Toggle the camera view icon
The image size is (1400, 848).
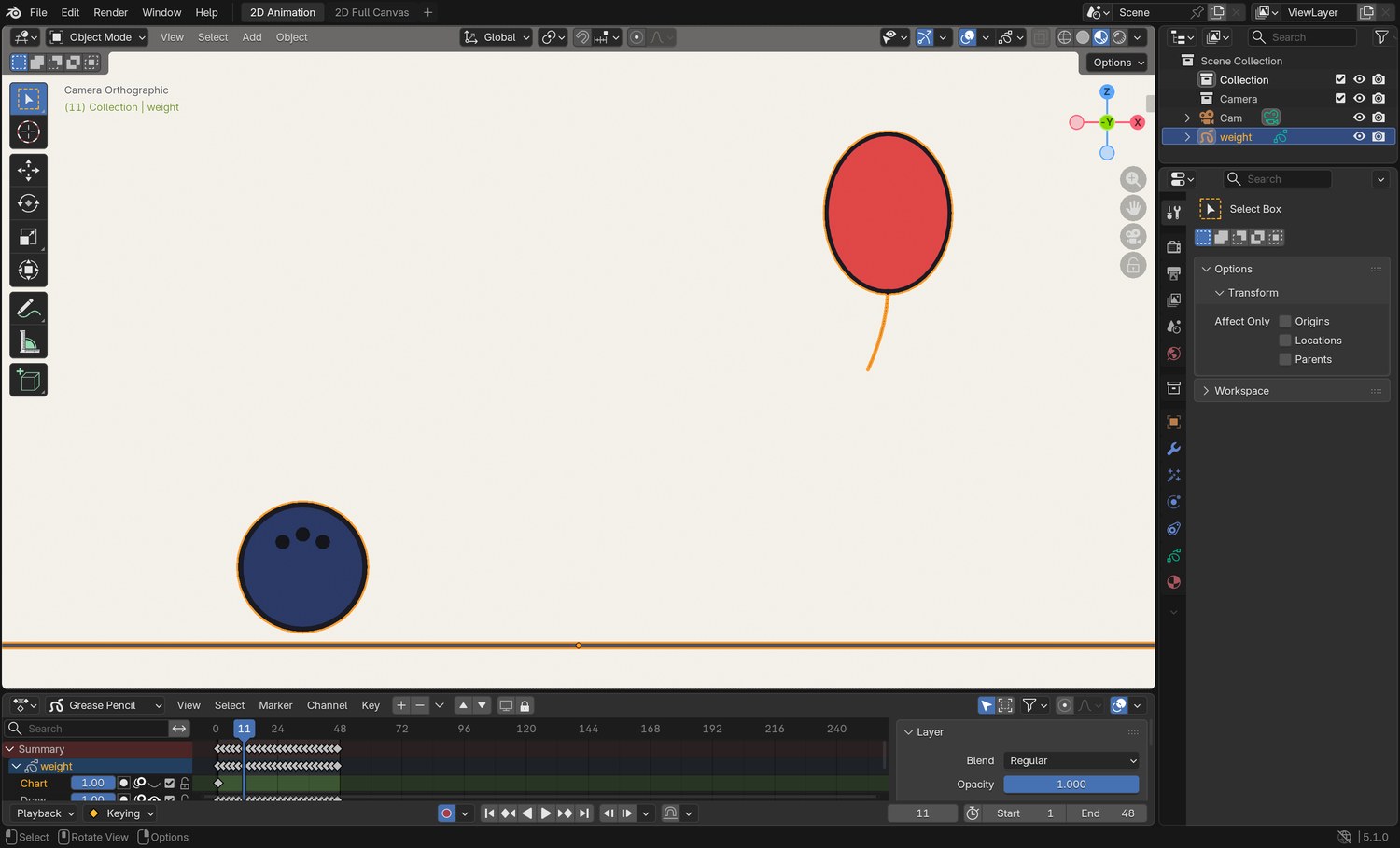(x=1133, y=237)
